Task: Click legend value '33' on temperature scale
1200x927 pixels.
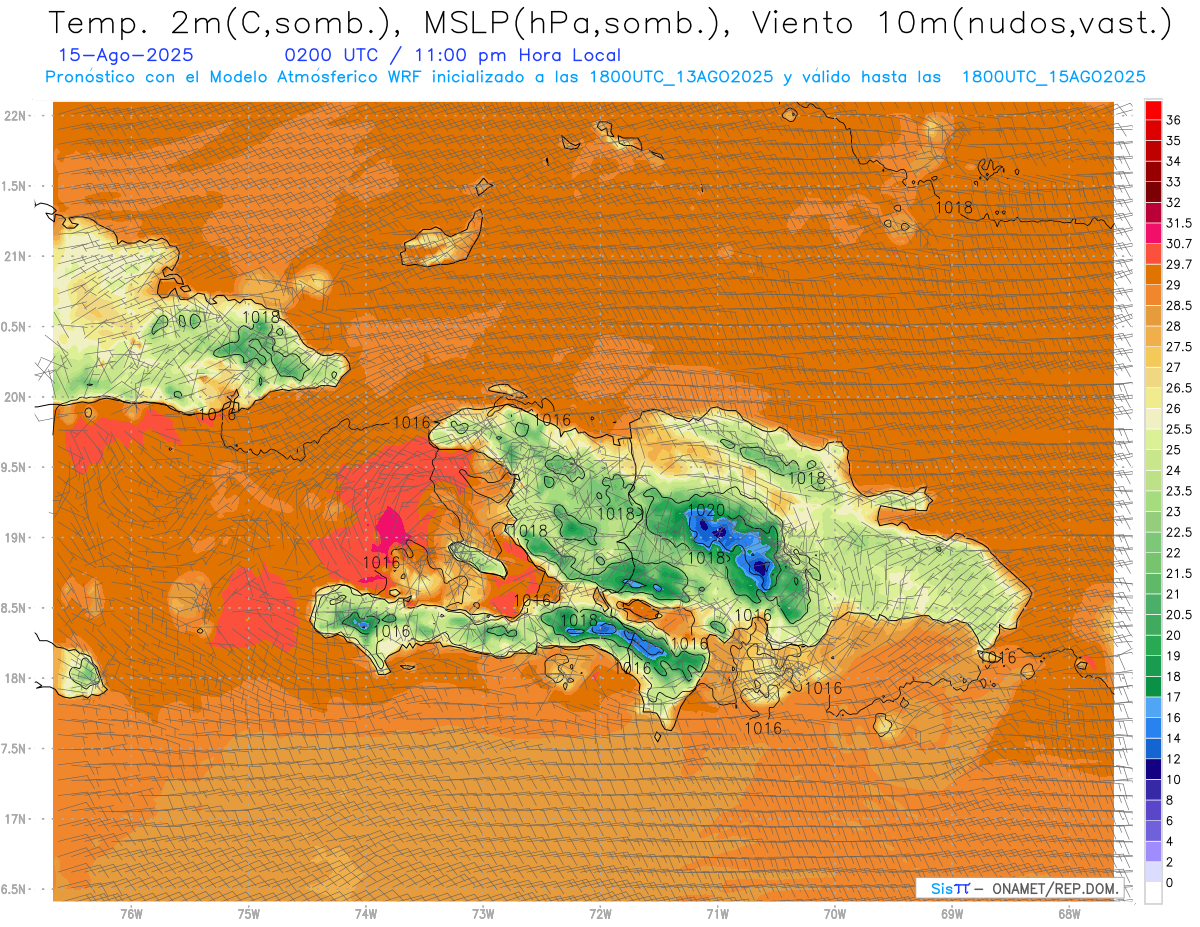Action: (1174, 182)
